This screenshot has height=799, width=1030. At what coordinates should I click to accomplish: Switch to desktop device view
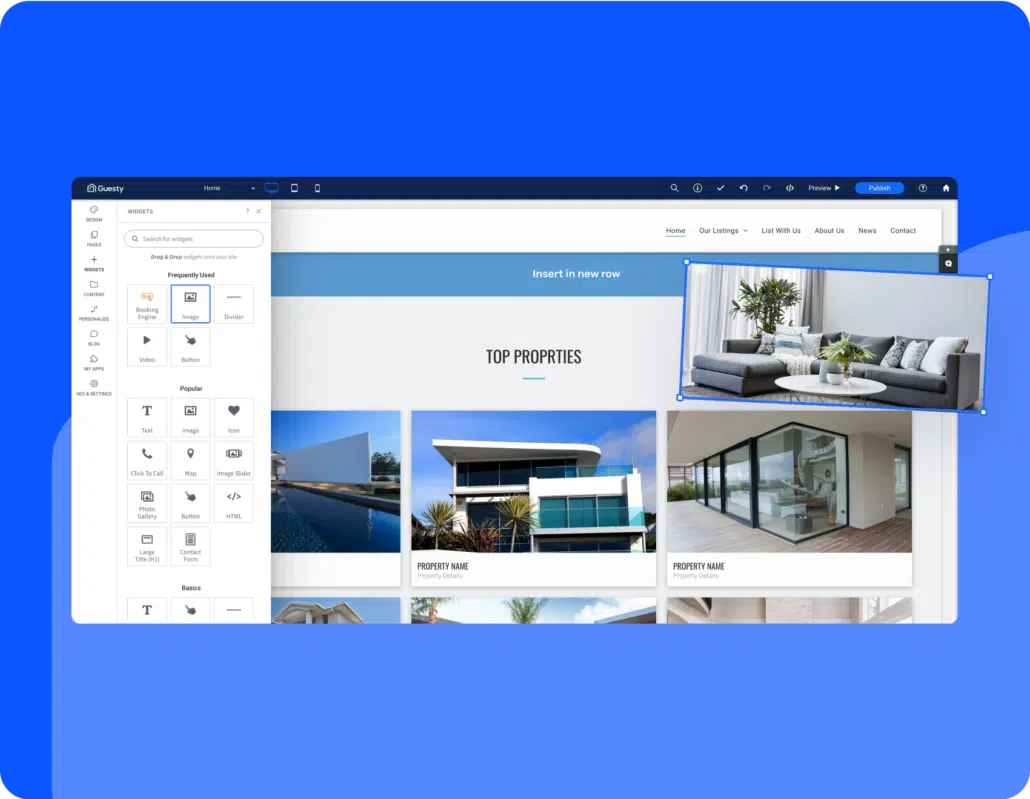[271, 188]
